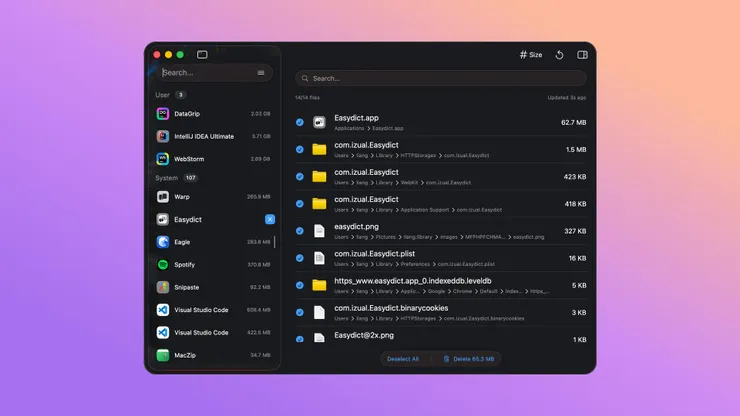Click the sidebar scrollbar next to Eagle
The image size is (740, 416).
(x=275, y=242)
